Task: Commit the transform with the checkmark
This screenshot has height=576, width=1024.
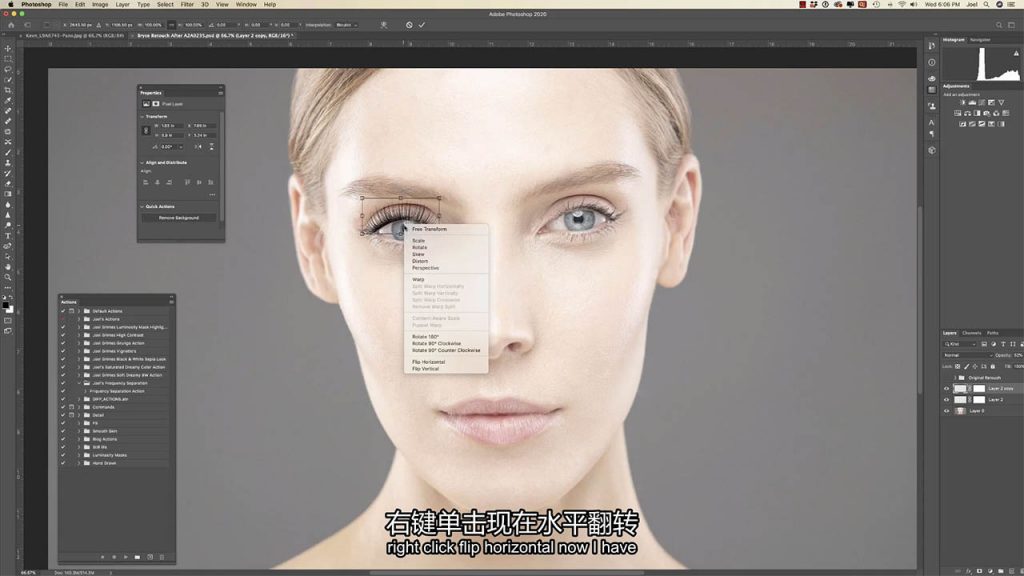Action: point(422,25)
